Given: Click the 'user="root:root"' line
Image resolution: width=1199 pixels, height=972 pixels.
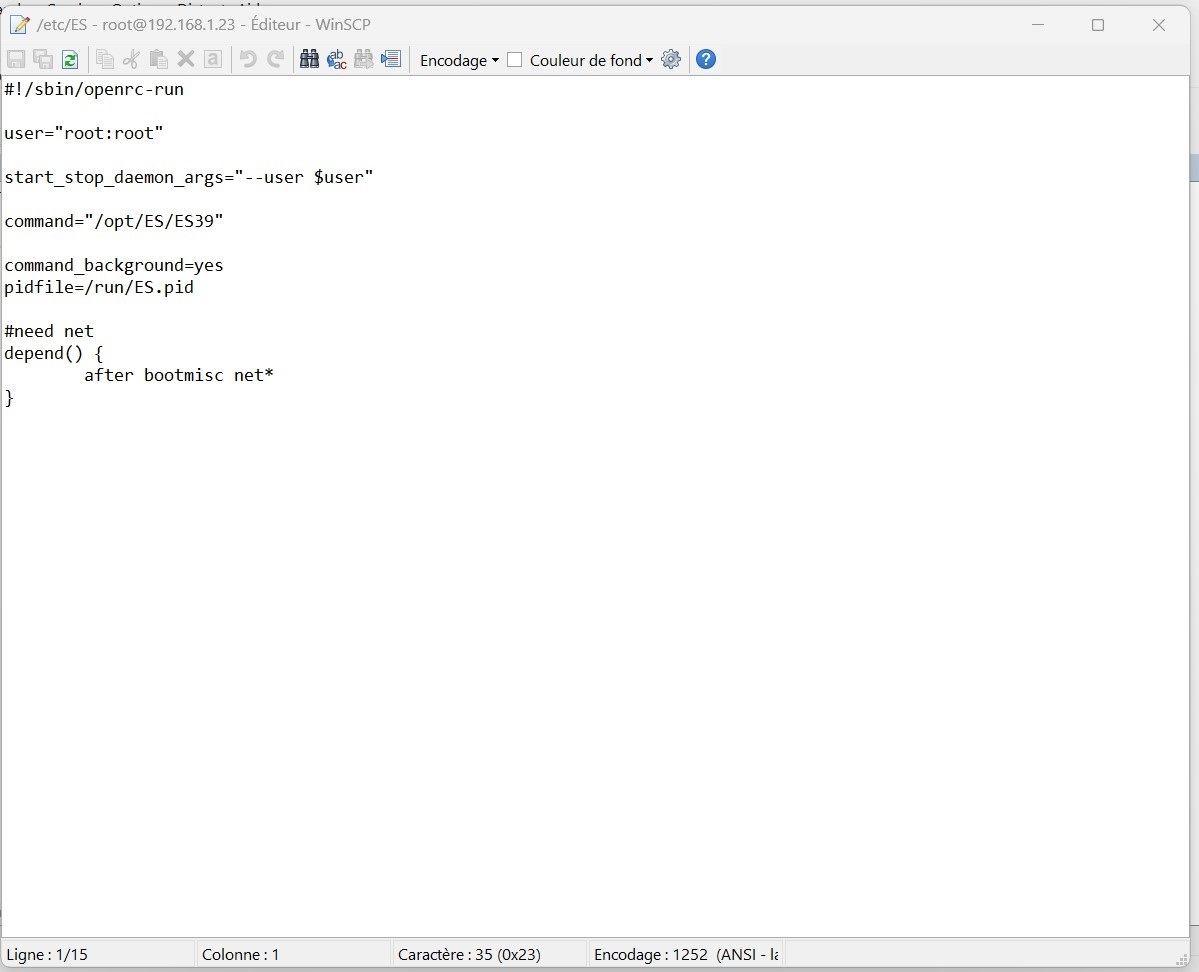Looking at the screenshot, I should [x=84, y=133].
